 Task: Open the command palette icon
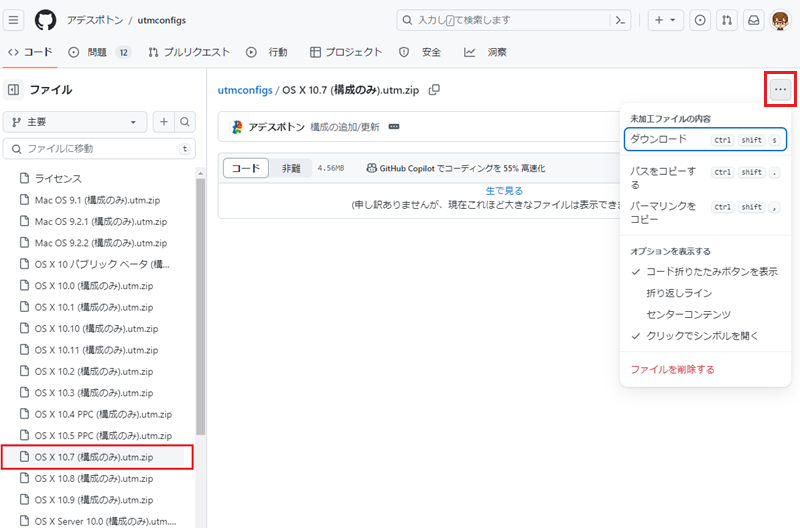[620, 20]
